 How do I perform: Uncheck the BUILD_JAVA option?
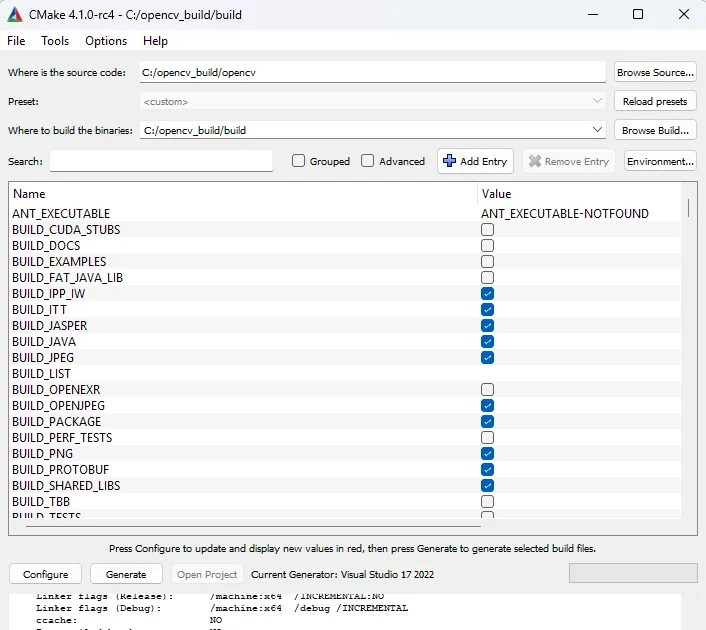coord(487,341)
